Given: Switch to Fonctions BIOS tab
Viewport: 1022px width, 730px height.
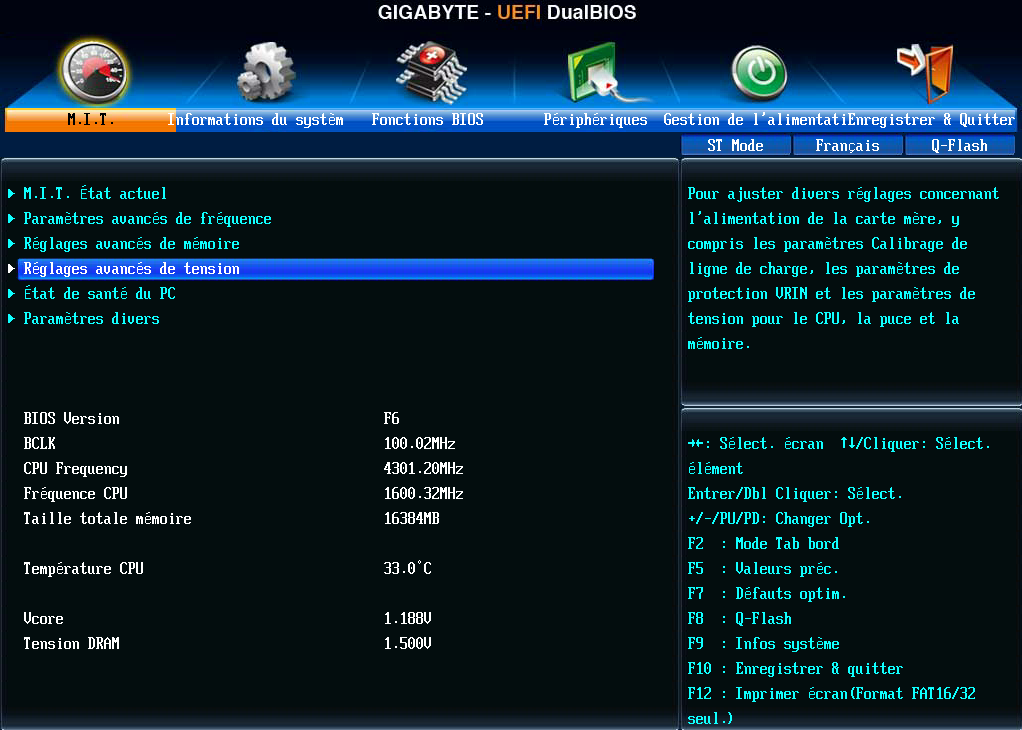Looking at the screenshot, I should click(428, 120).
